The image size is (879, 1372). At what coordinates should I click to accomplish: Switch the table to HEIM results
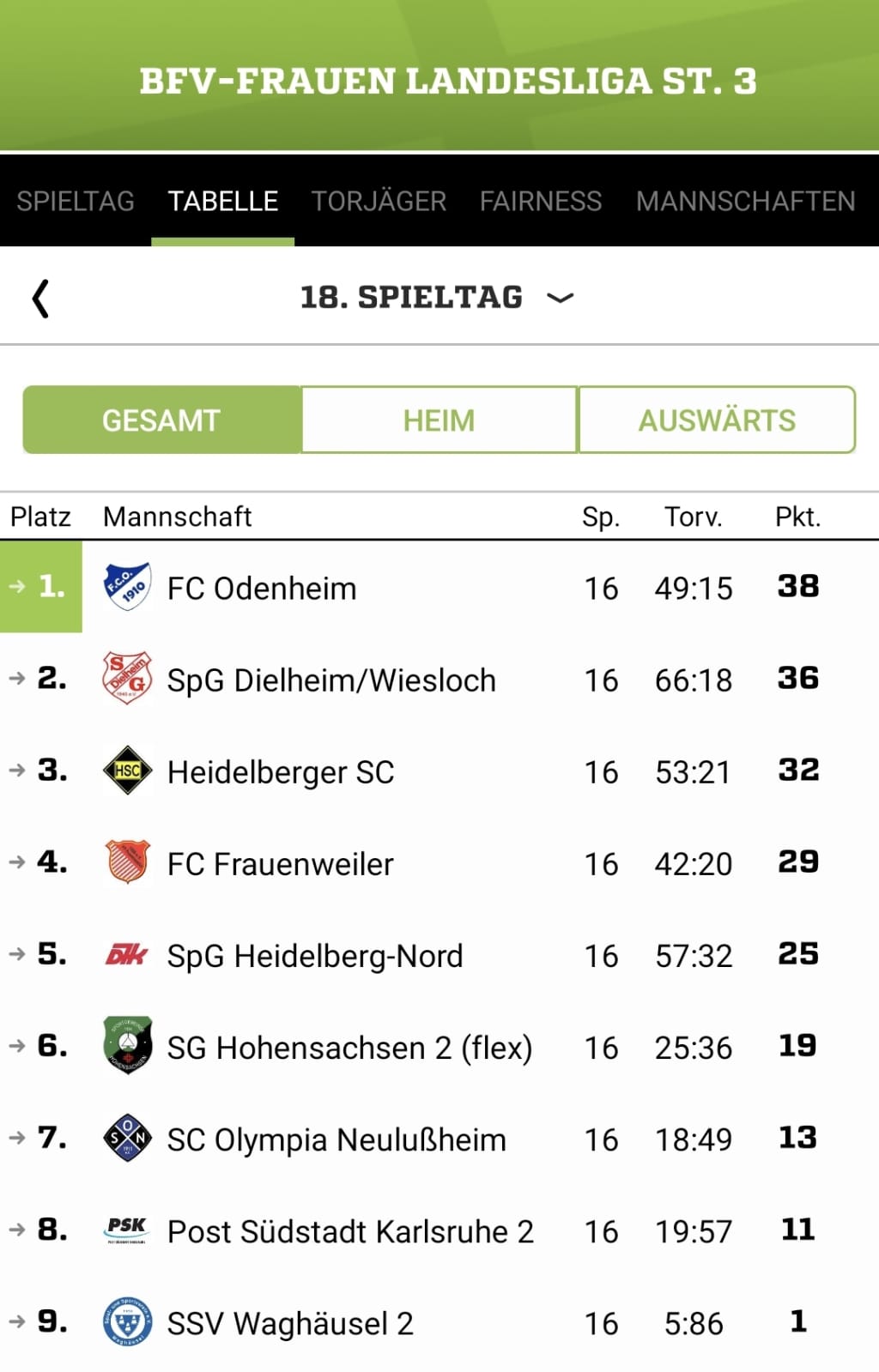(439, 420)
